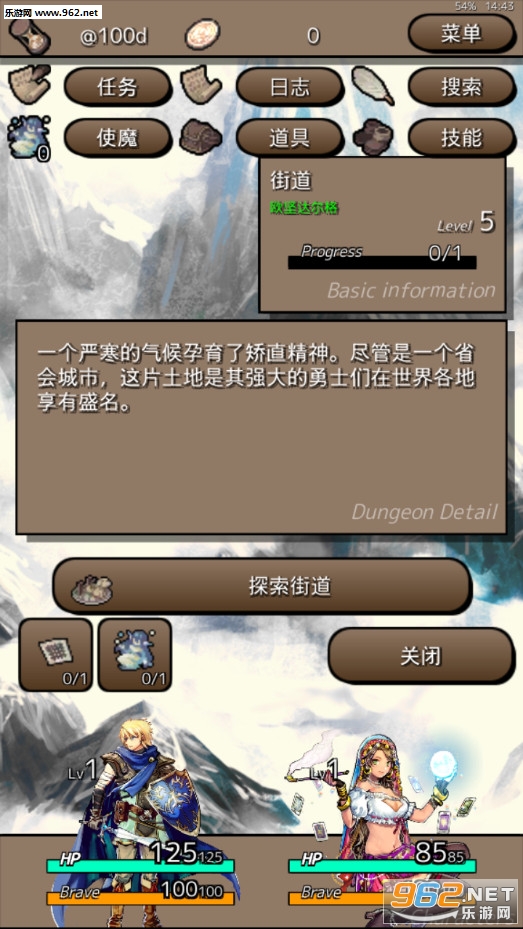This screenshot has width=523, height=929.
Task: Open the 日志 log button
Action: coord(290,87)
